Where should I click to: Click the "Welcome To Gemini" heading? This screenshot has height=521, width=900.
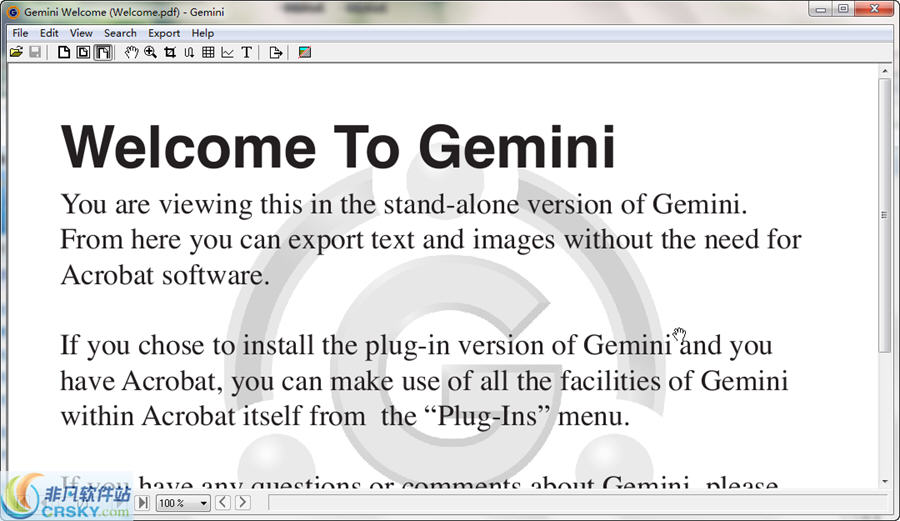point(338,147)
